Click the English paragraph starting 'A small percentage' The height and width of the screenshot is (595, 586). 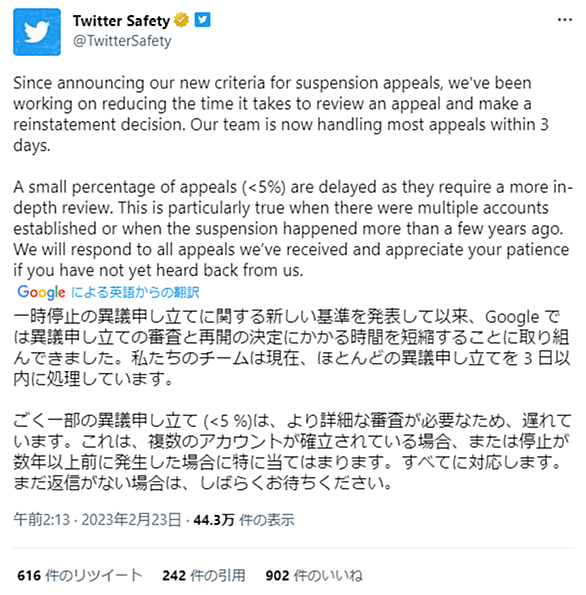(293, 229)
